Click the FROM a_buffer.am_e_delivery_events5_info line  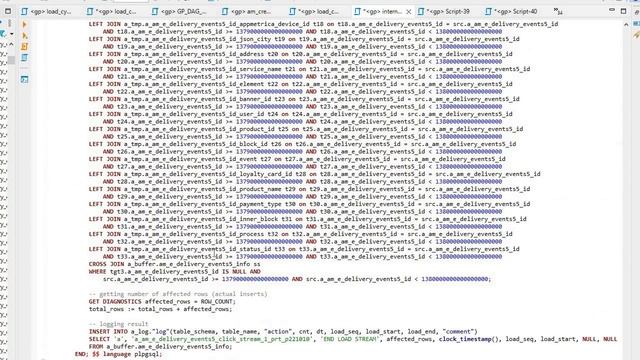(x=160, y=347)
